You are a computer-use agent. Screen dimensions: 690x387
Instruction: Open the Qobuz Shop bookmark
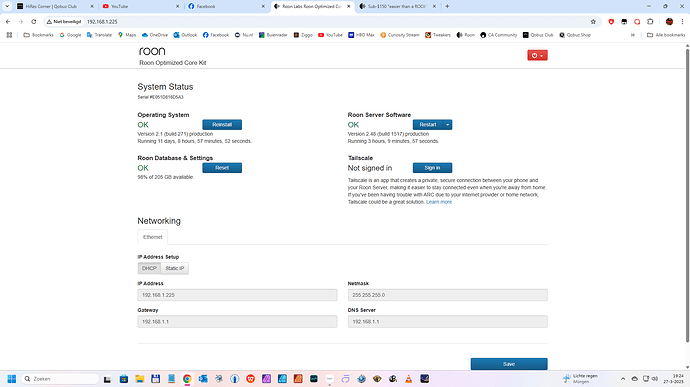575,35
